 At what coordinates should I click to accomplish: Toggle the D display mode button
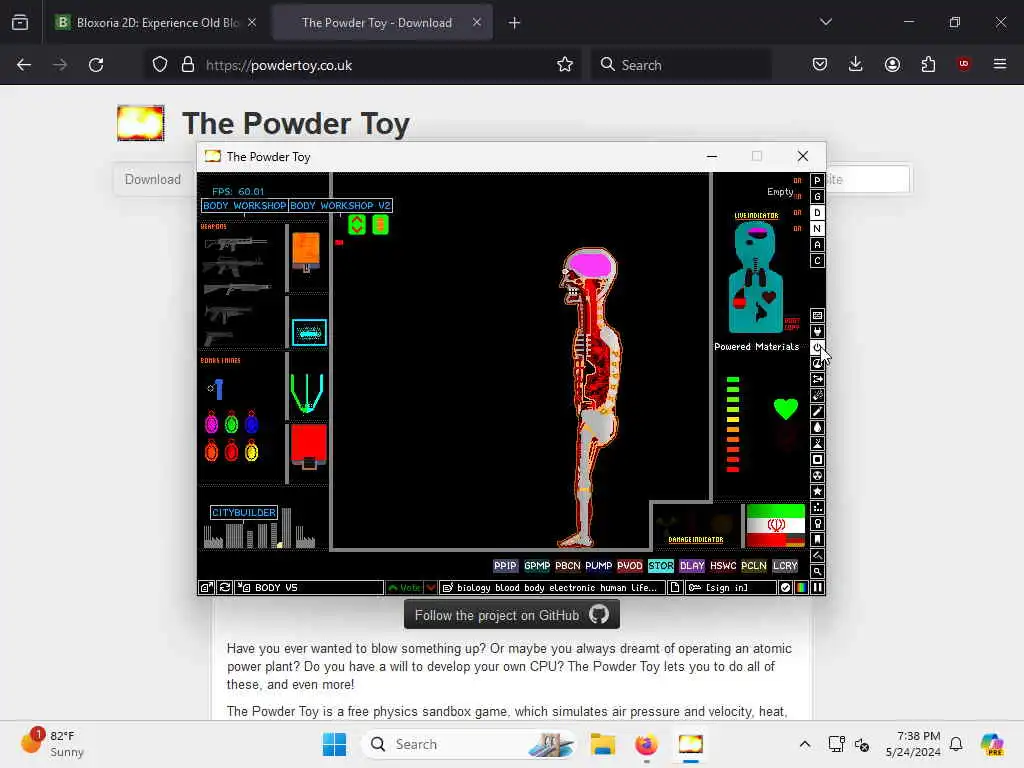pos(817,213)
